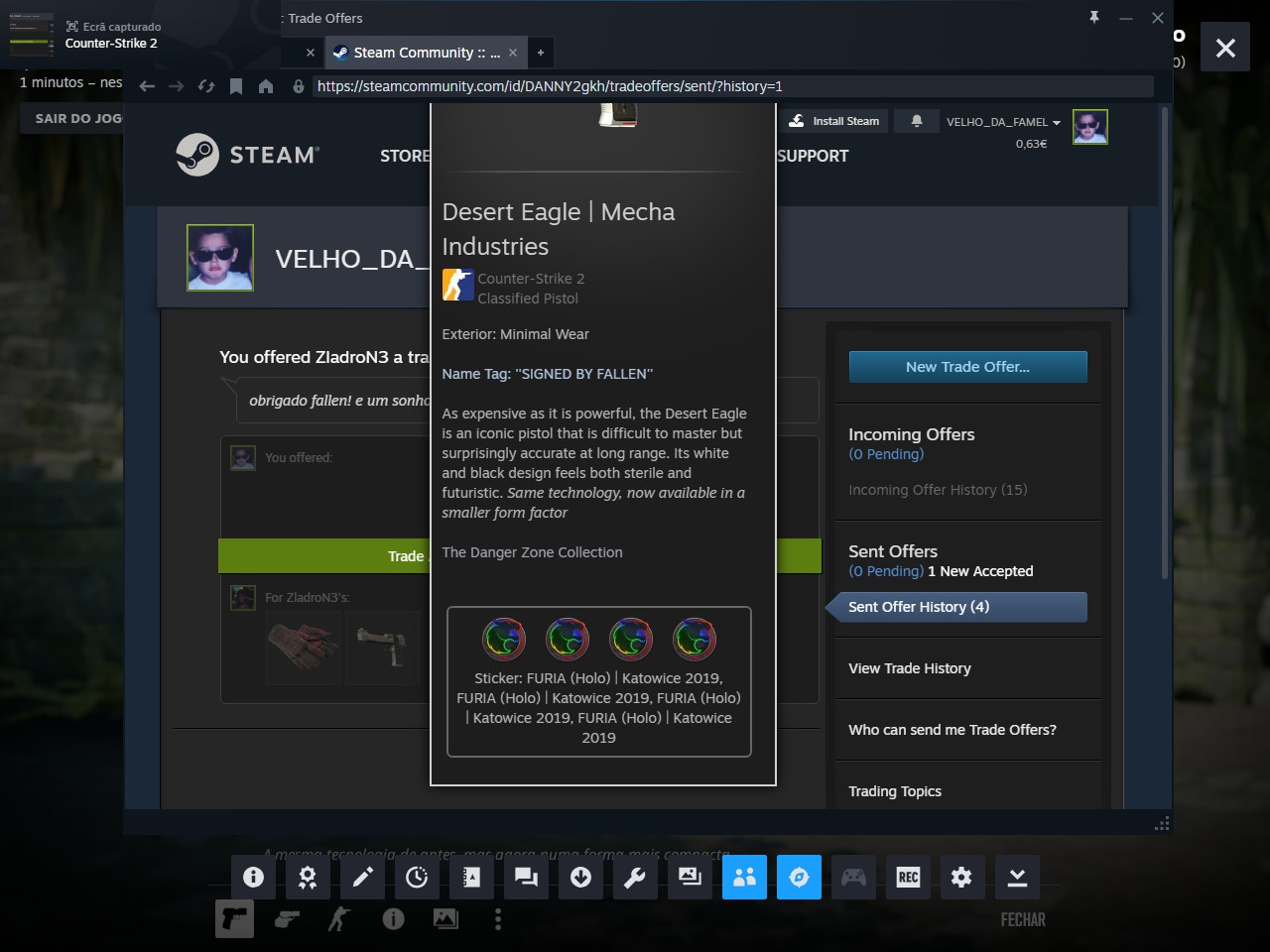Click (0 Pending) under Sent Offers
The height and width of the screenshot is (952, 1270).
click(x=886, y=571)
